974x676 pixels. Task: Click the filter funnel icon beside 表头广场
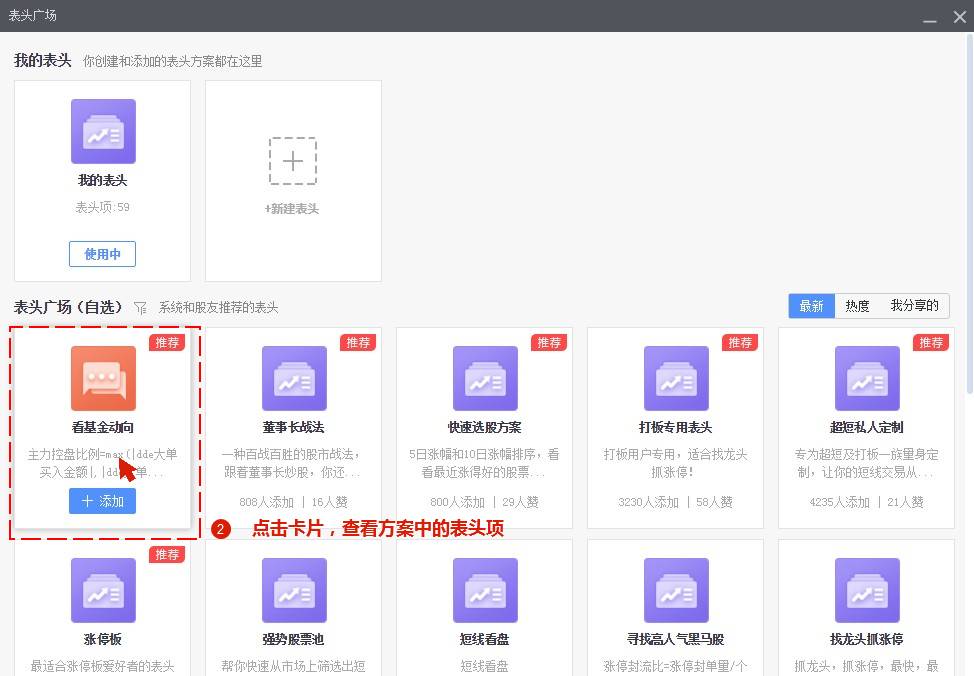[x=140, y=308]
